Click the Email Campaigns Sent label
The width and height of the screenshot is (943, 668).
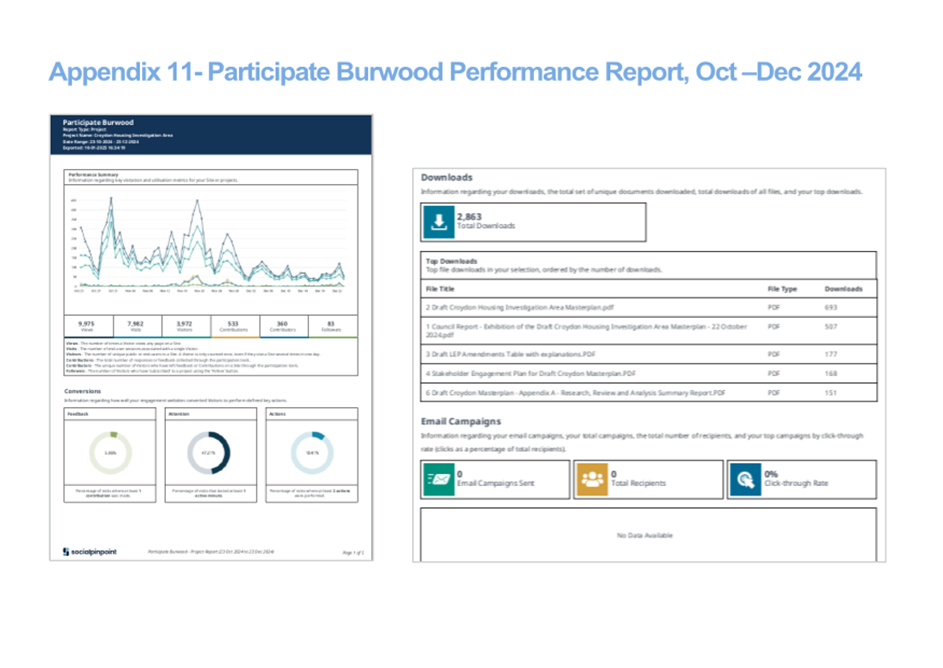[496, 483]
